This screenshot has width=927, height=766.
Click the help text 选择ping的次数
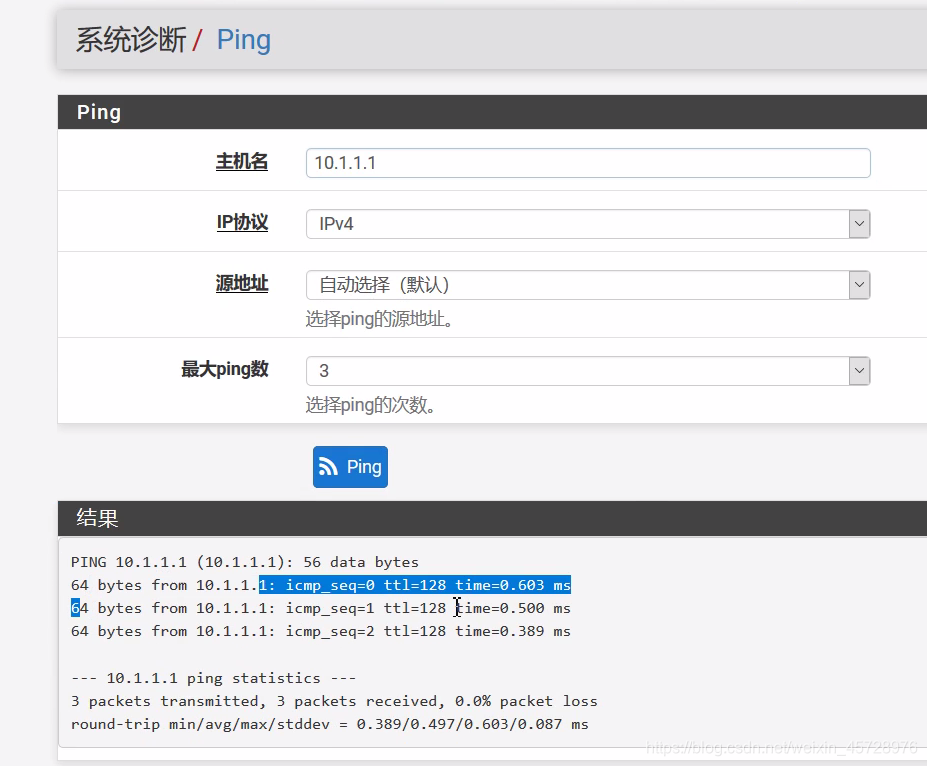click(x=371, y=405)
